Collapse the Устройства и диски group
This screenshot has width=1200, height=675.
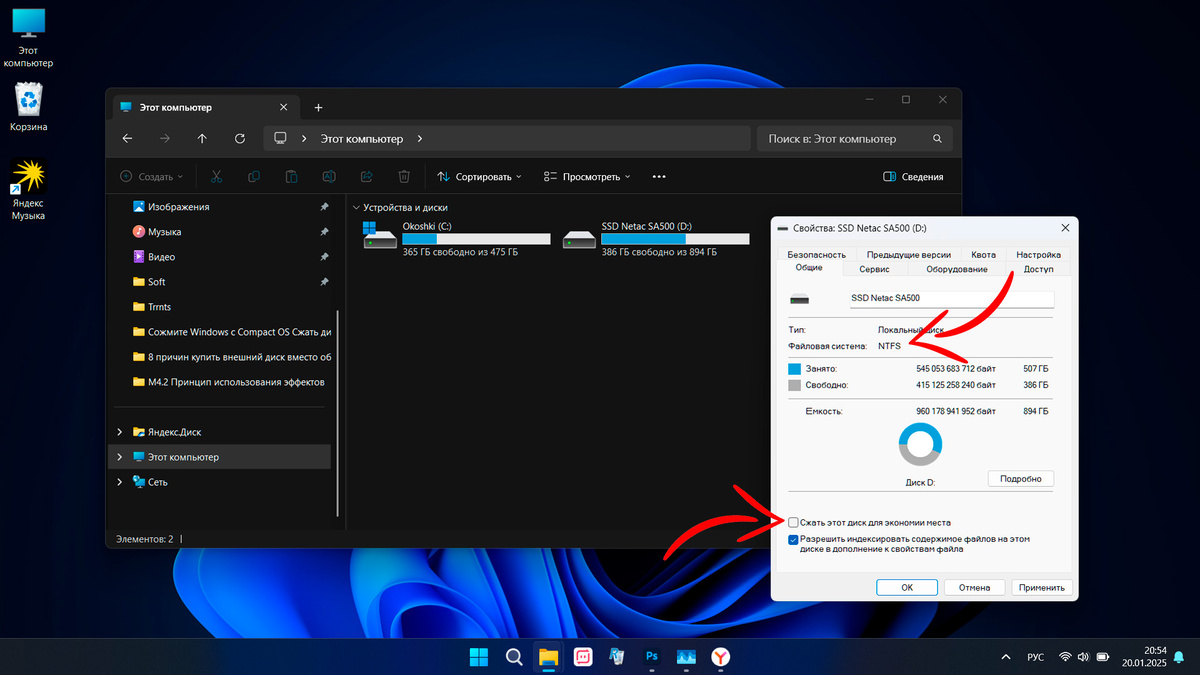pos(356,208)
